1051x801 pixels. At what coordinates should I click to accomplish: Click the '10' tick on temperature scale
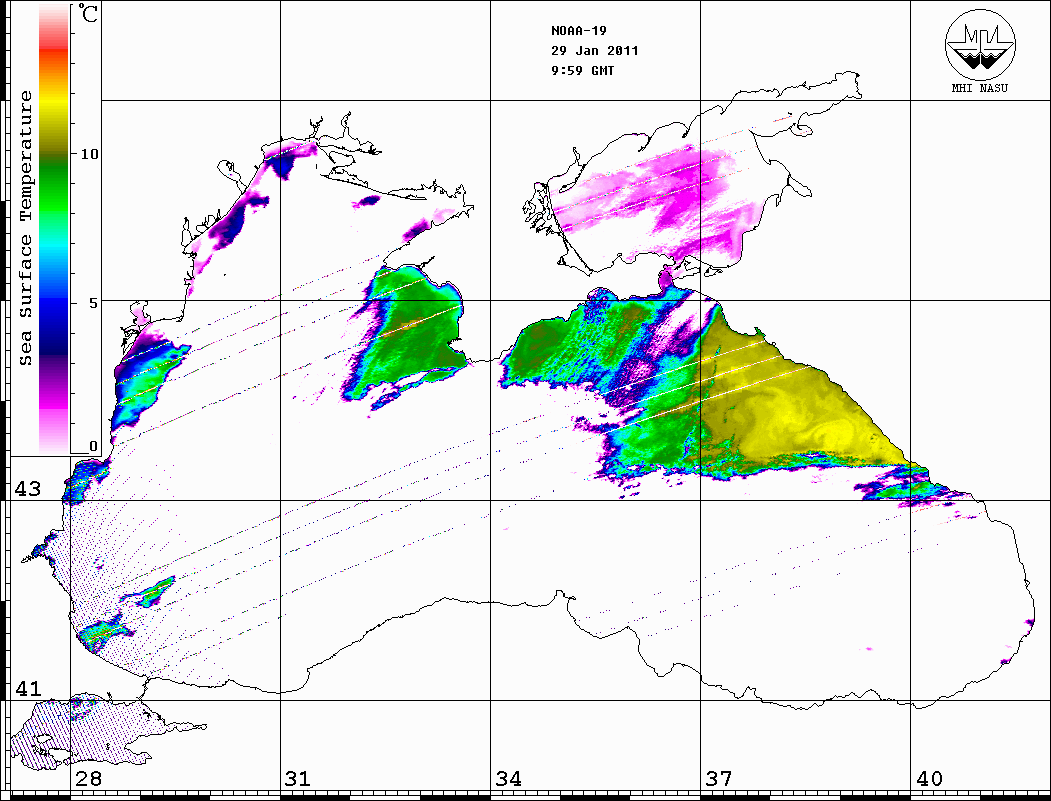coord(89,154)
